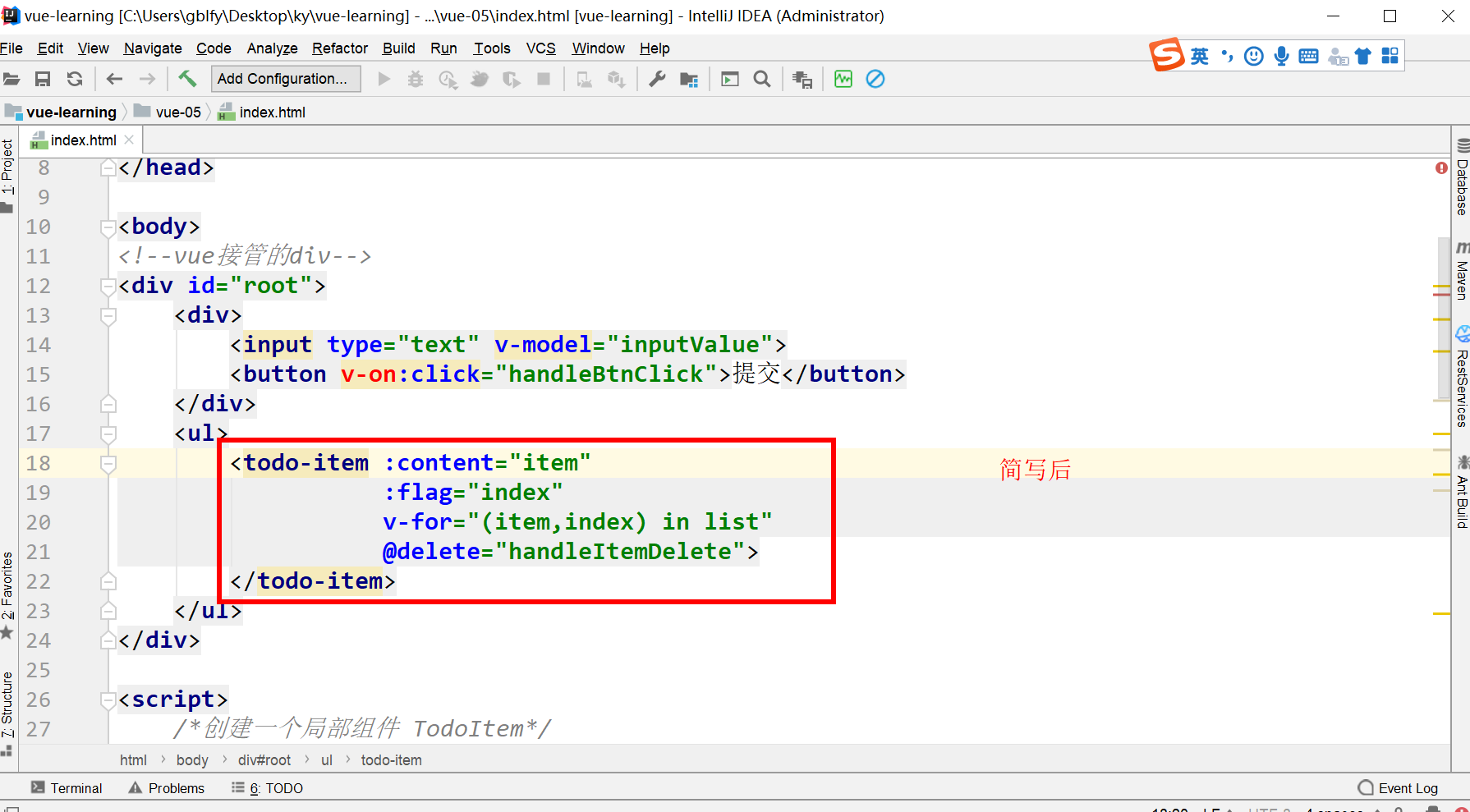Click the Sogou soft keyboard icon

point(1309,56)
